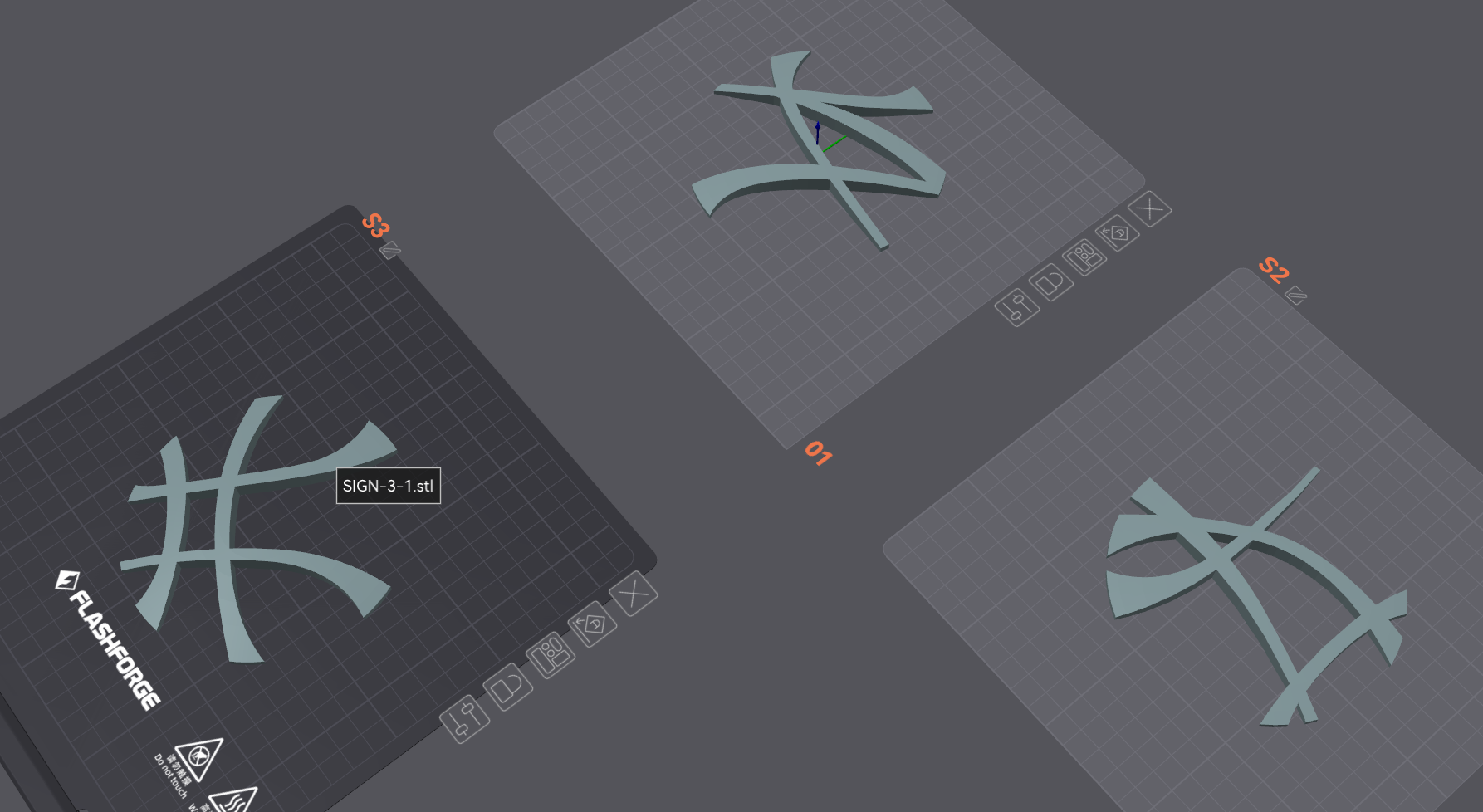1483x812 pixels.
Task: Toggle the lock icon on plate S3
Action: pyautogui.click(x=508, y=687)
